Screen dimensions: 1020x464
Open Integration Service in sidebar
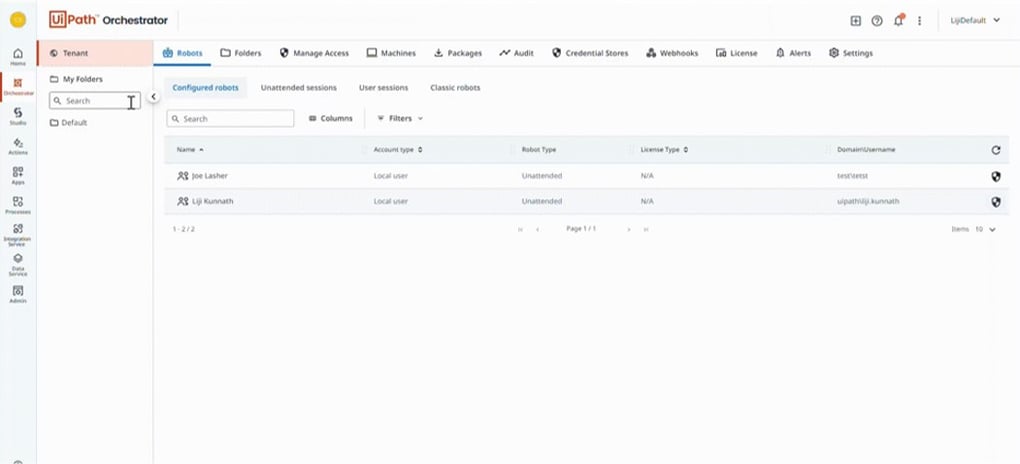click(18, 234)
